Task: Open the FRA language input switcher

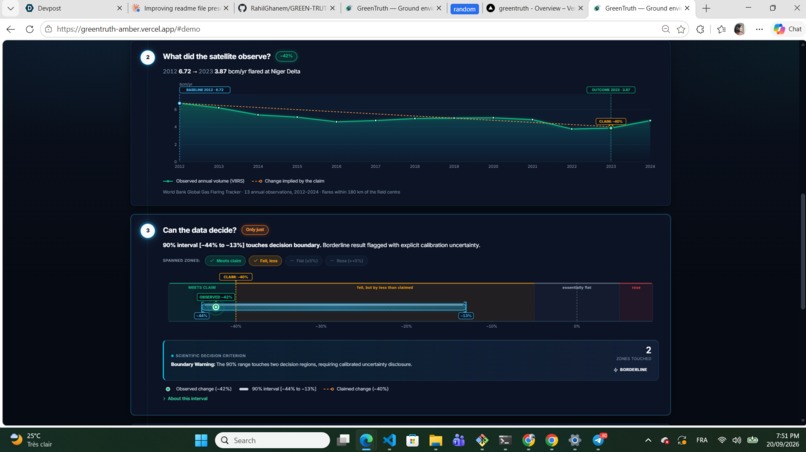Action: point(702,440)
